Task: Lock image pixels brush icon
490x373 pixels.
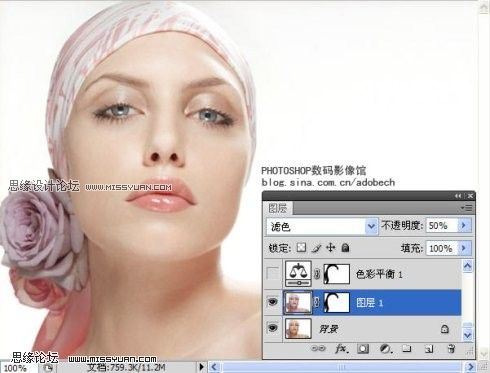Action: click(x=316, y=248)
